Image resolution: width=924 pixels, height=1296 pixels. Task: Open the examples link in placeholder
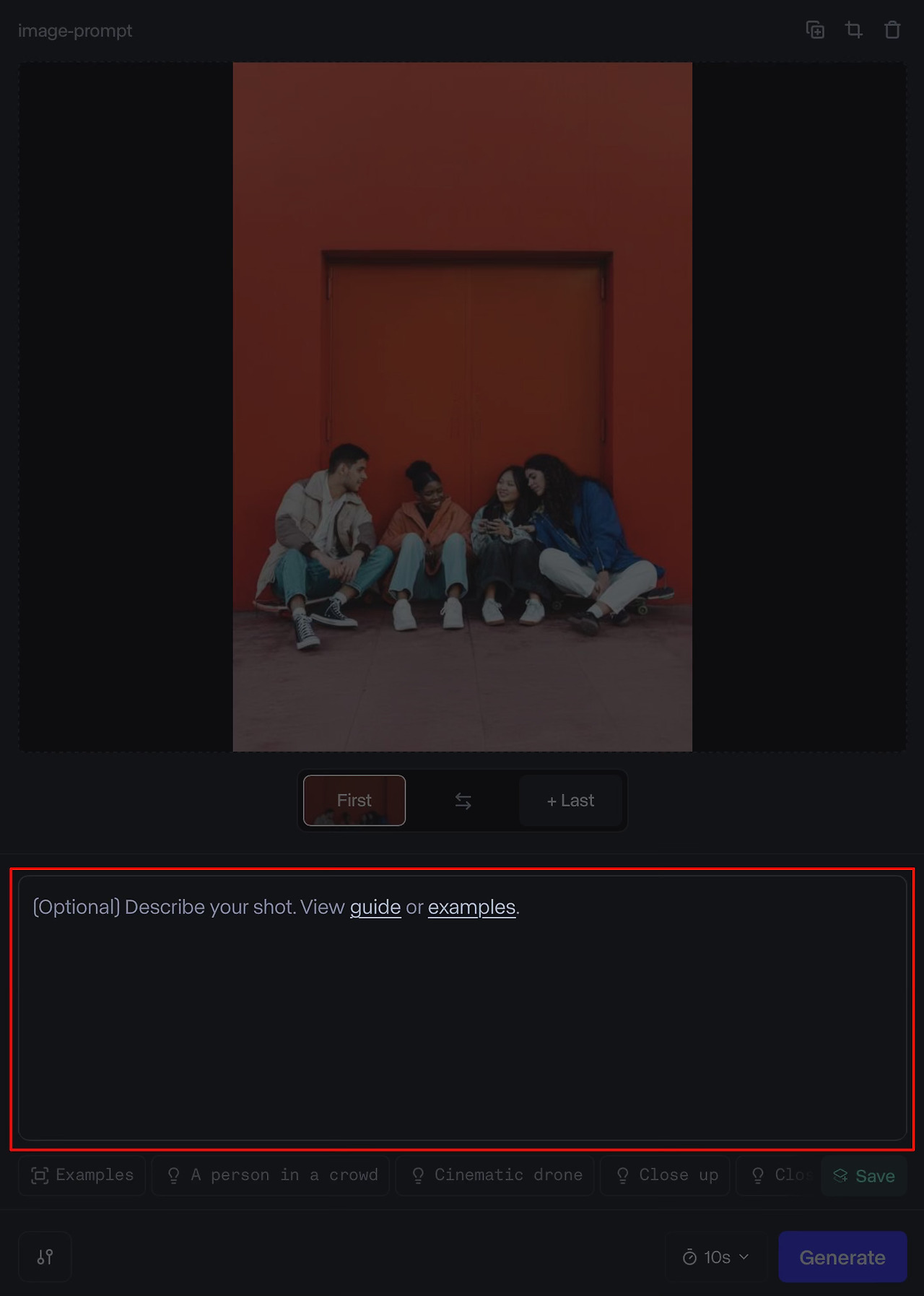[x=472, y=907]
